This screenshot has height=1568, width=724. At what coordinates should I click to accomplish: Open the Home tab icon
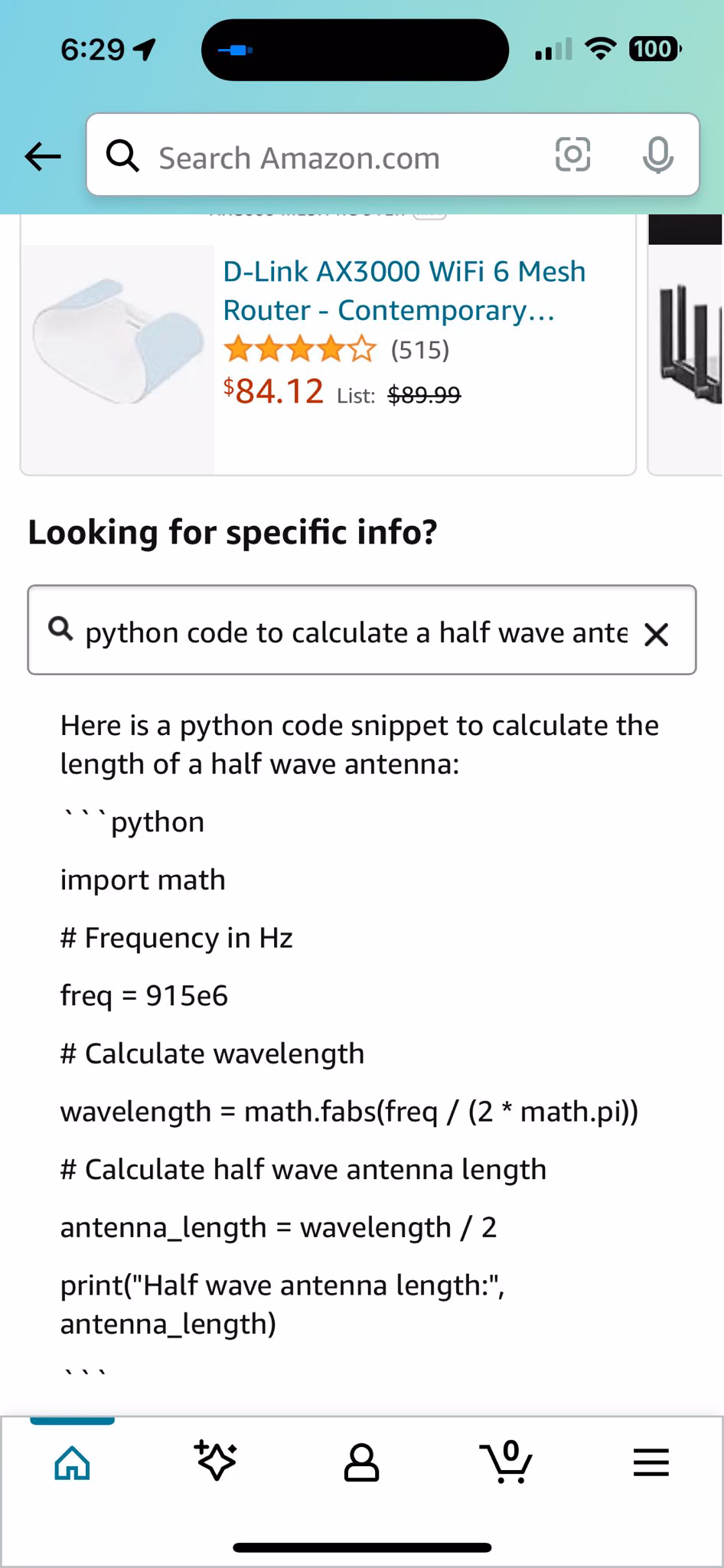pyautogui.click(x=72, y=1462)
